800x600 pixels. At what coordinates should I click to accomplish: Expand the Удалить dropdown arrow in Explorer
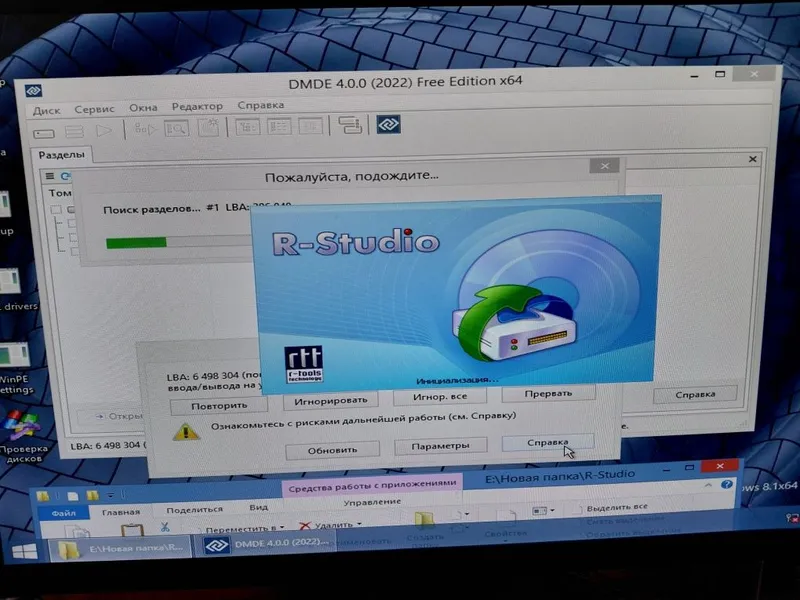pyautogui.click(x=359, y=523)
